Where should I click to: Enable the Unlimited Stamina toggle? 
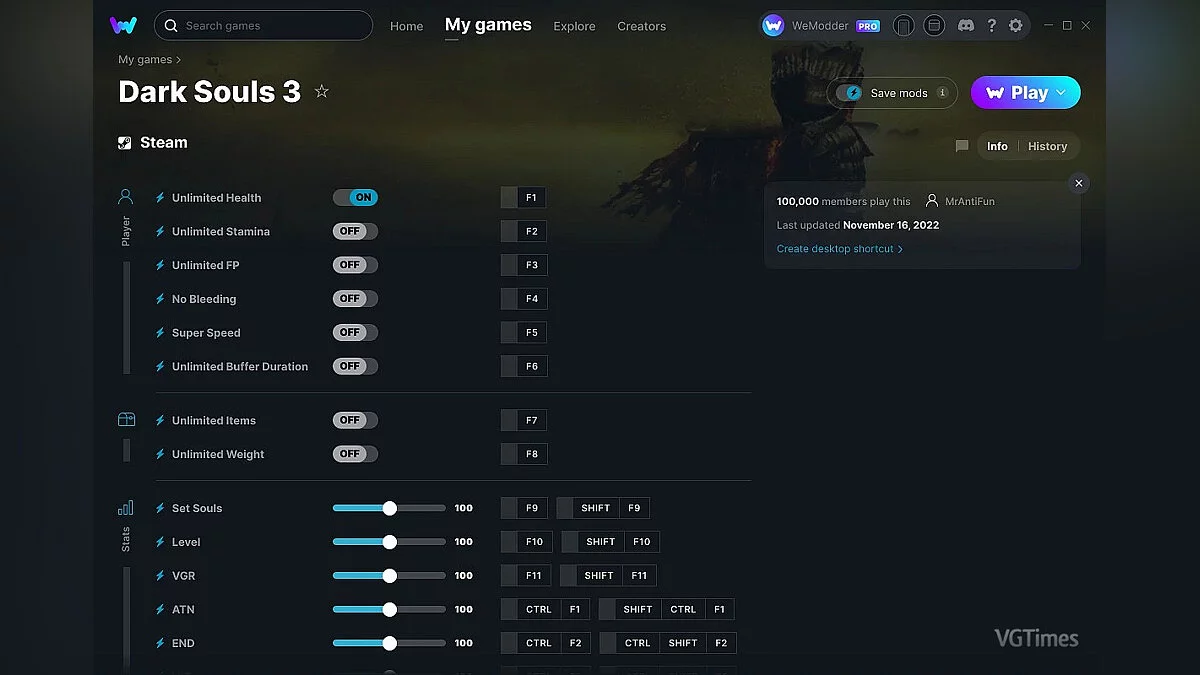(355, 231)
